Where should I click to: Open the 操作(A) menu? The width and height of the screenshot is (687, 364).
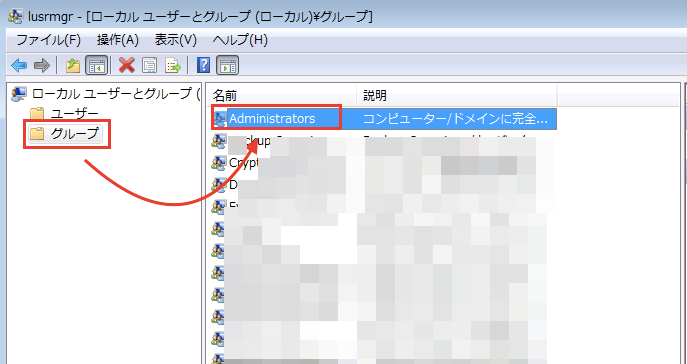118,40
